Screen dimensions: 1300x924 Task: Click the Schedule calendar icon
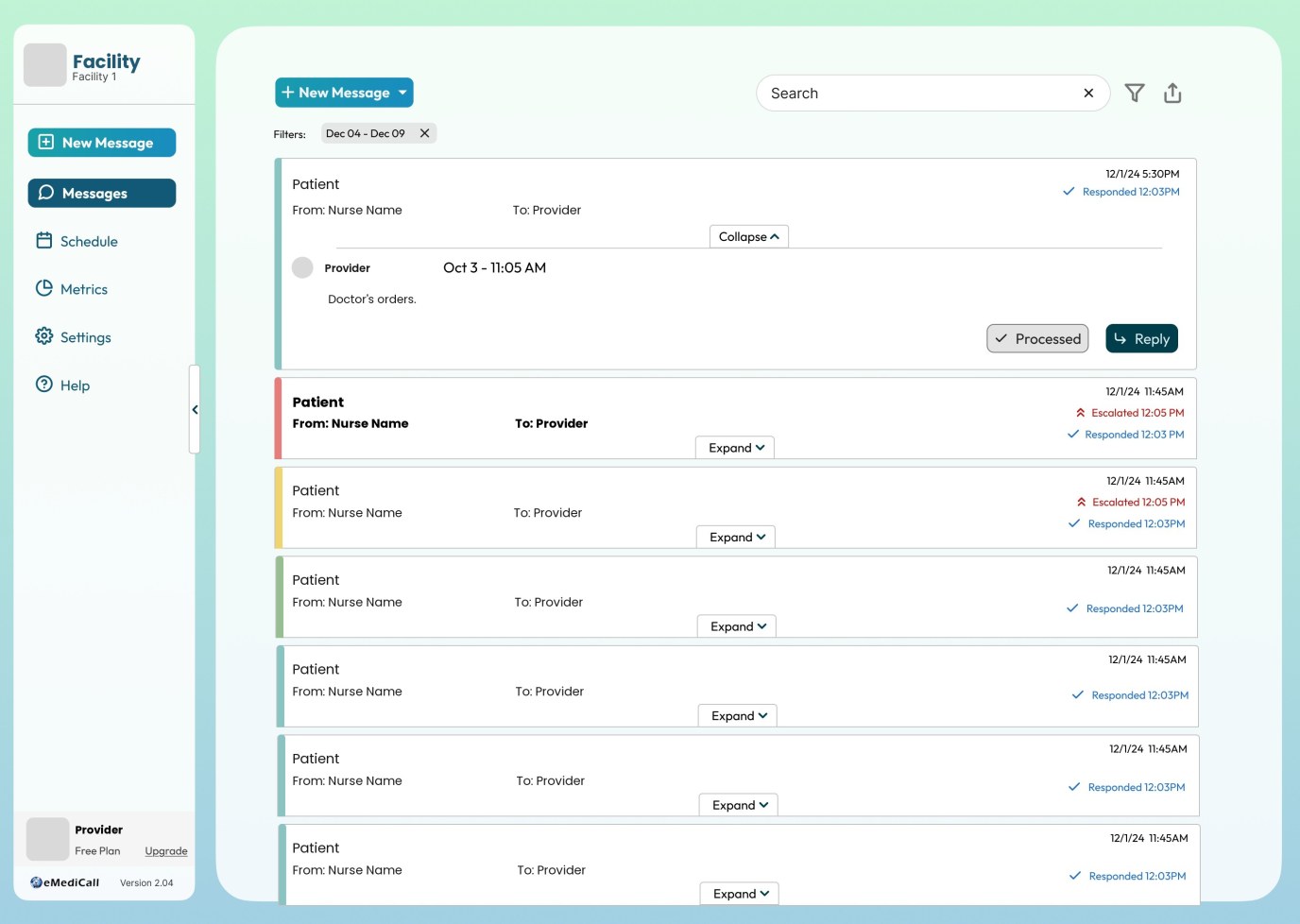tap(44, 240)
